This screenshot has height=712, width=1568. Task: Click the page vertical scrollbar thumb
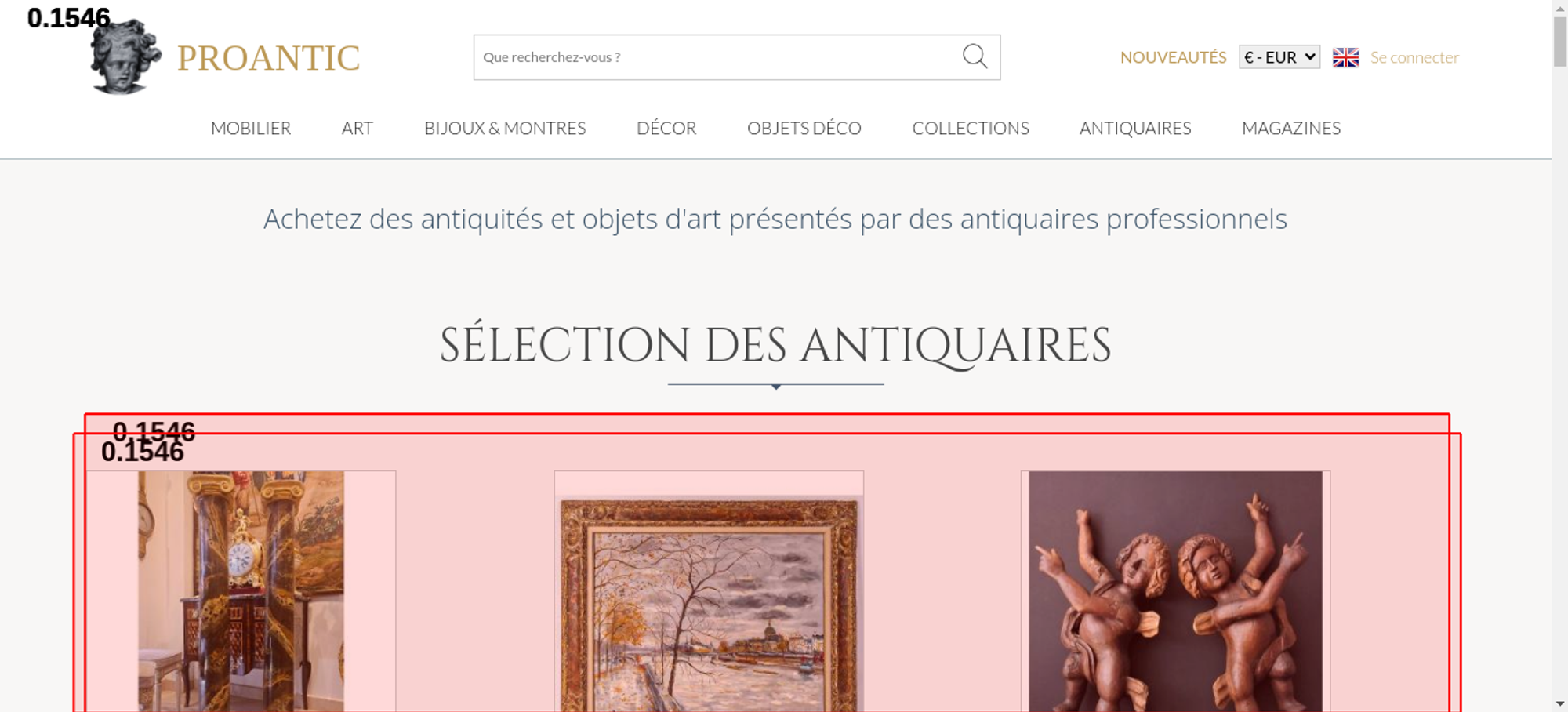(x=1560, y=41)
